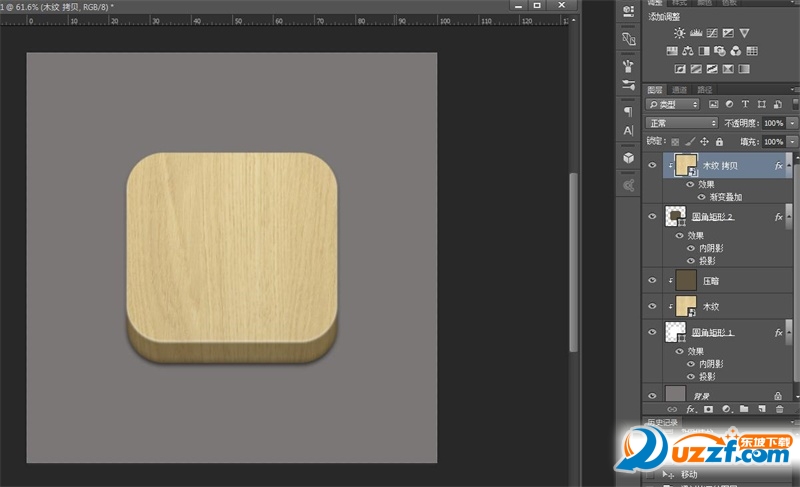The image size is (800, 487).
Task: Click the lock all padlock icon
Action: point(720,142)
